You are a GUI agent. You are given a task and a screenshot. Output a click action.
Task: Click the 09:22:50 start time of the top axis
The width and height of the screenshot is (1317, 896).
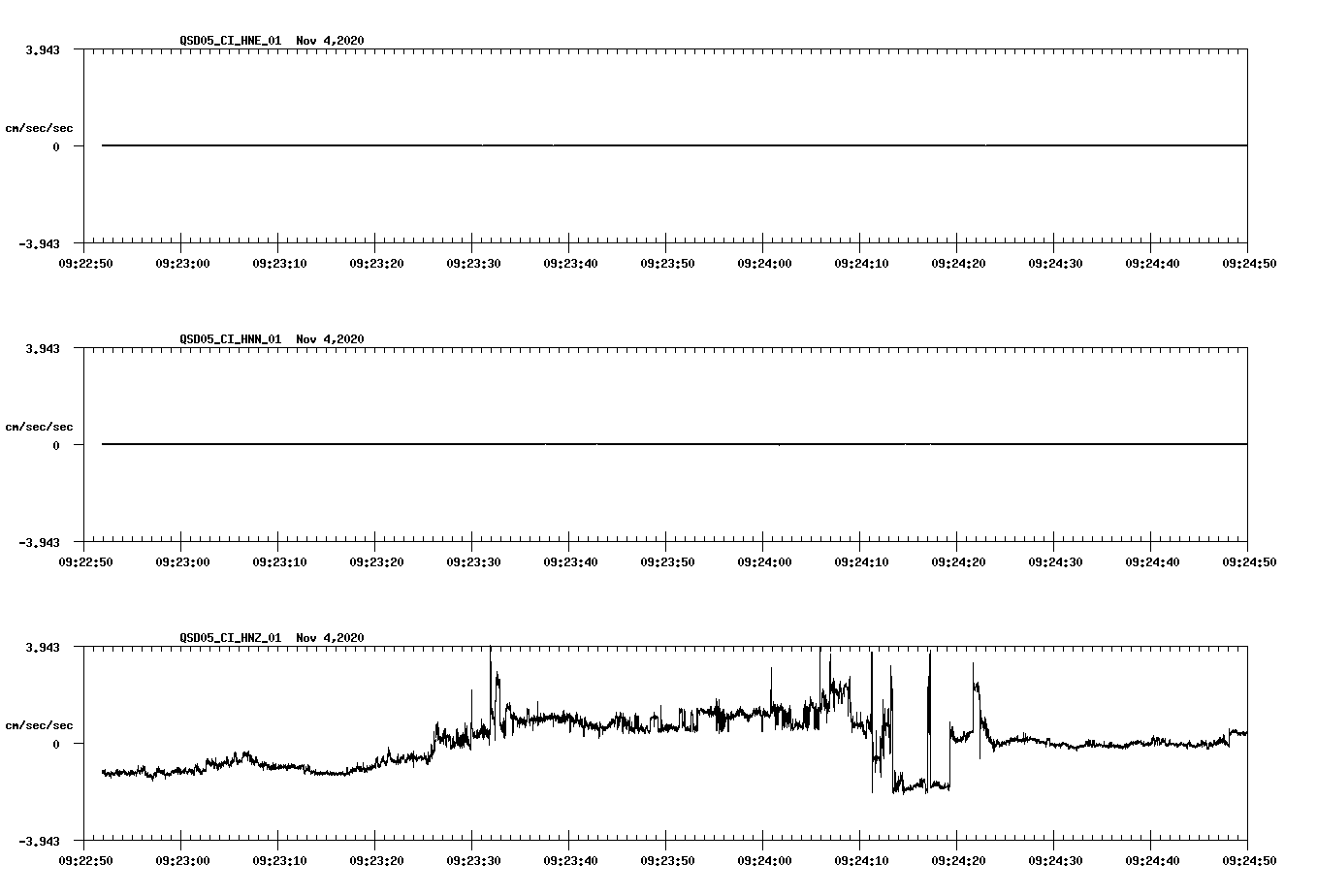pyautogui.click(x=83, y=261)
